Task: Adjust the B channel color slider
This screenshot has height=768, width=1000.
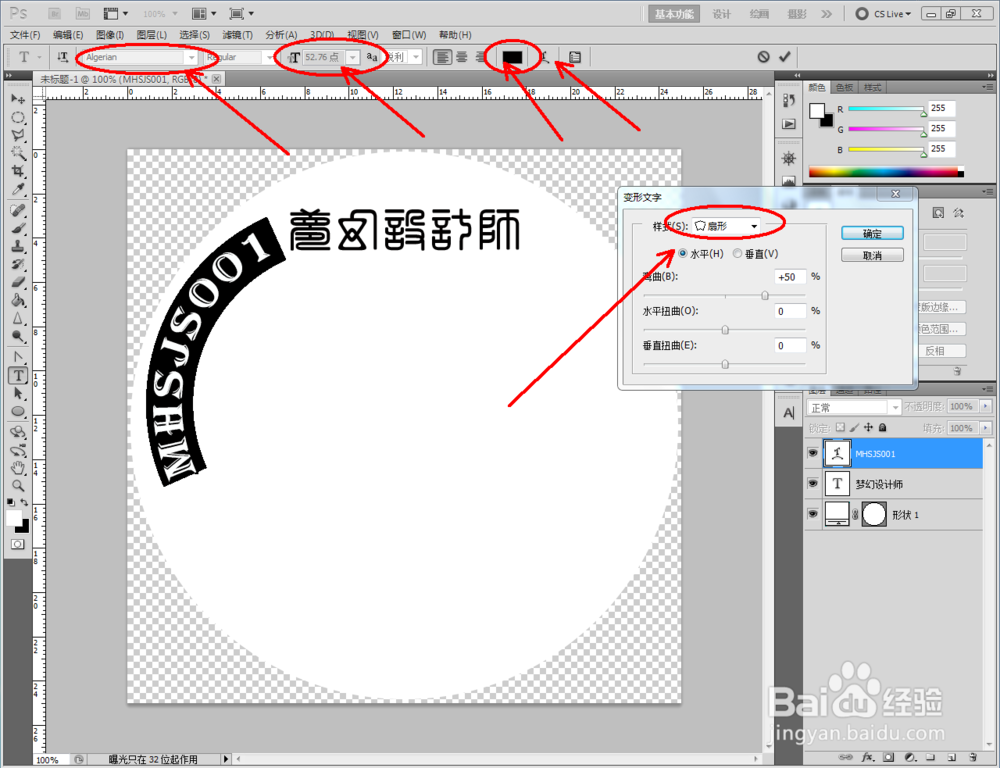Action: pyautogui.click(x=886, y=149)
